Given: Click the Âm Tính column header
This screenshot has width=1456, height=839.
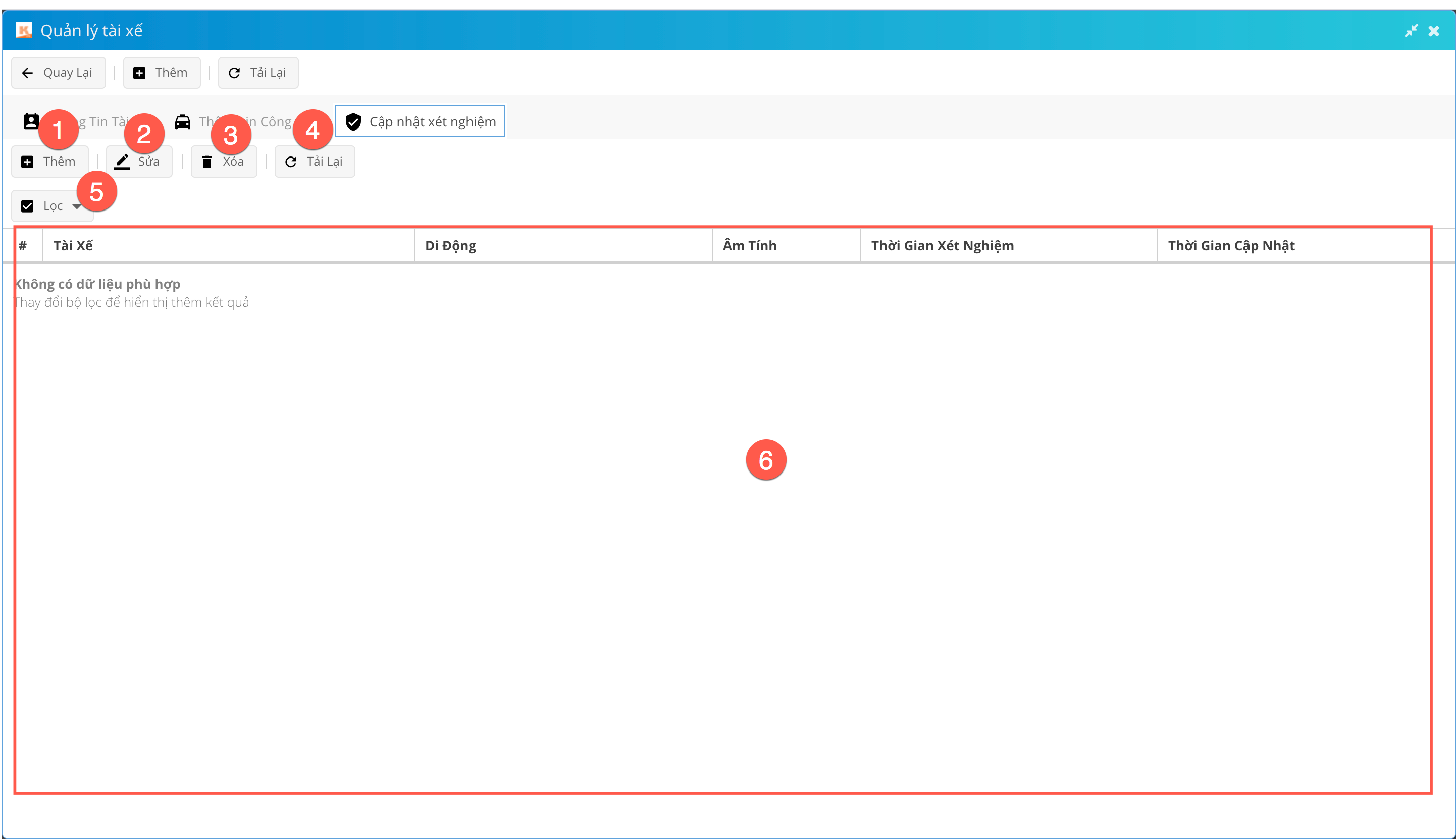Looking at the screenshot, I should (749, 245).
